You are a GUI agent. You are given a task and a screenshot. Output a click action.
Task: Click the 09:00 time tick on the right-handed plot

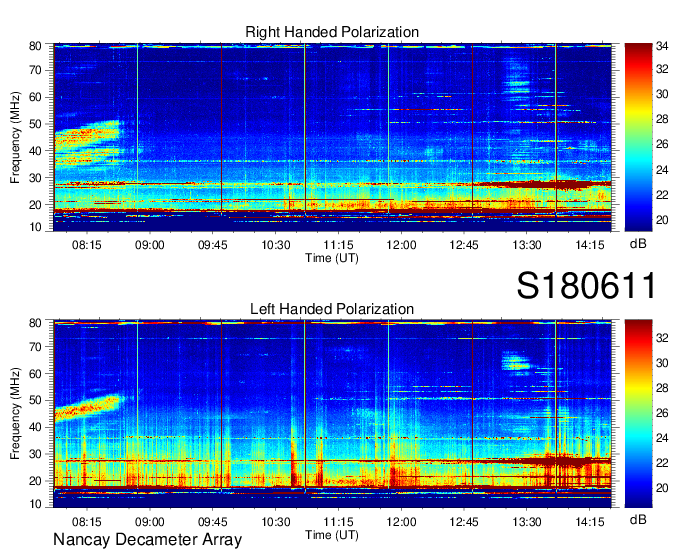coord(150,245)
